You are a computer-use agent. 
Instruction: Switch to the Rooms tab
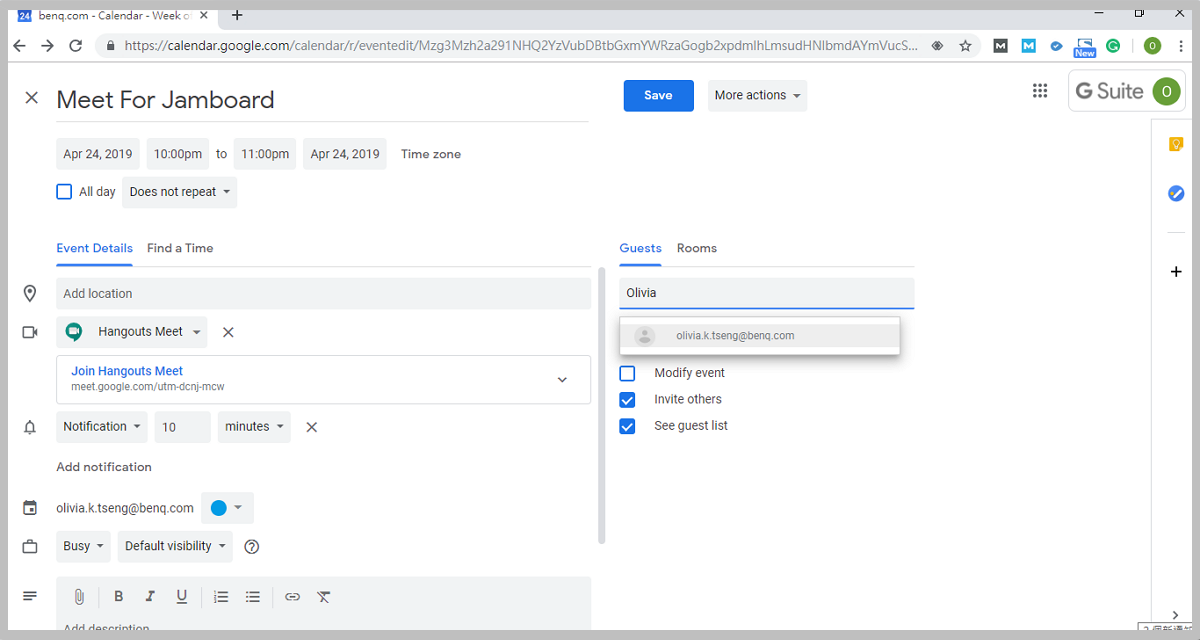697,248
